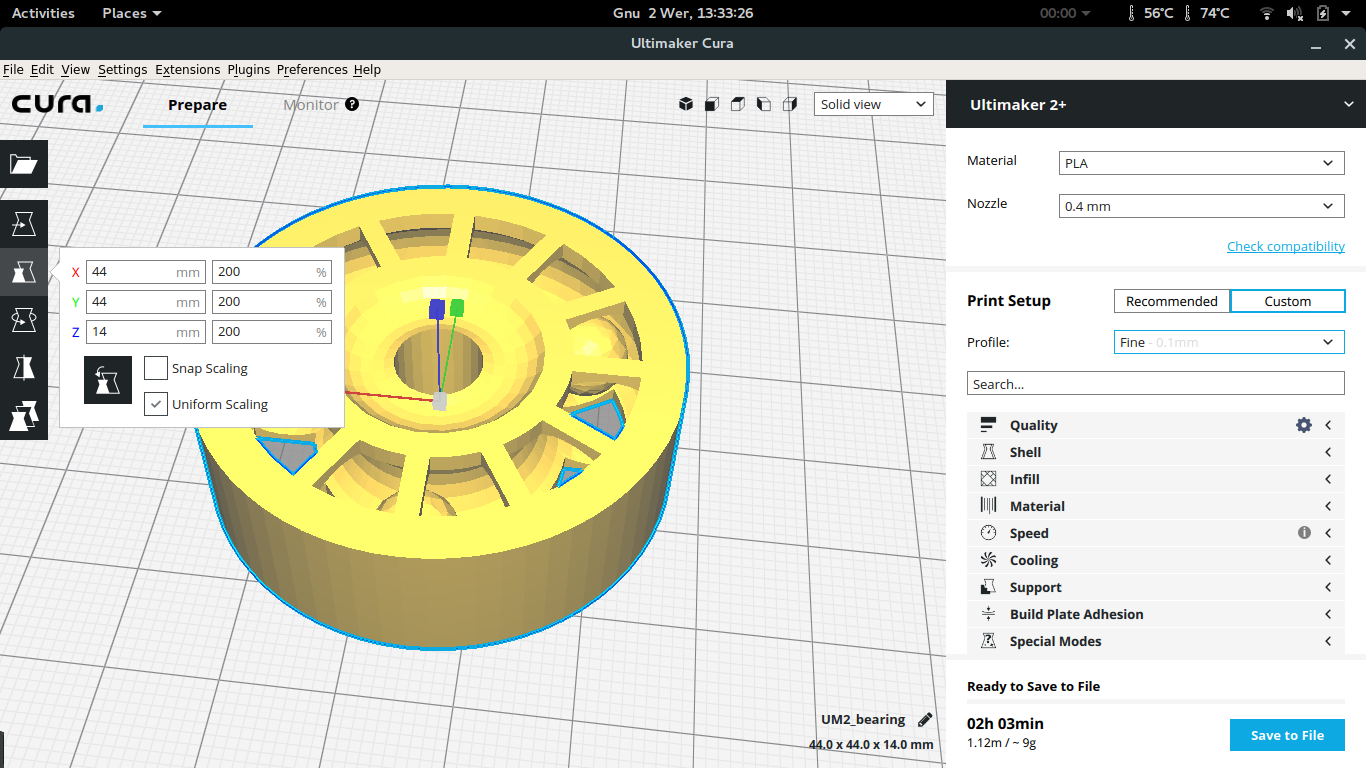The width and height of the screenshot is (1366, 768).
Task: Open a model file using the folder icon
Action: pos(24,164)
